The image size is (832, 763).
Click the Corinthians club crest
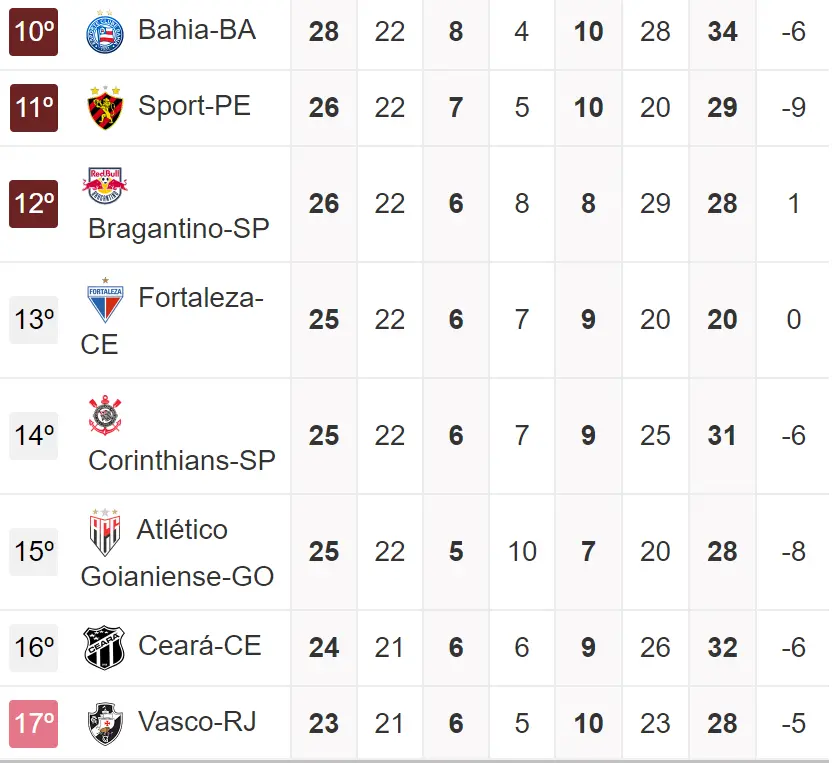(x=104, y=416)
